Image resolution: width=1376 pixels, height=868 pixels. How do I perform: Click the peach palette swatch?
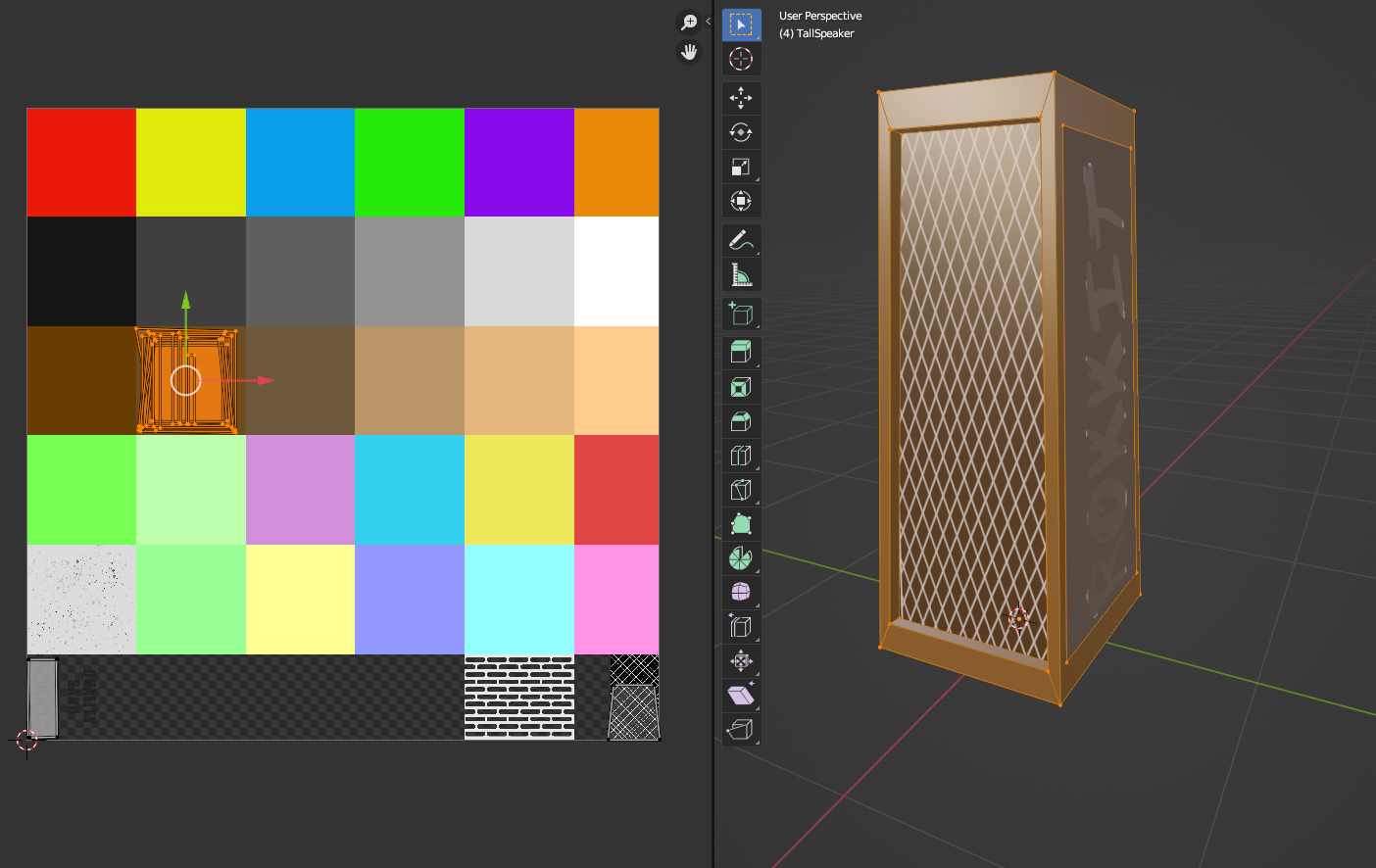[x=616, y=380]
